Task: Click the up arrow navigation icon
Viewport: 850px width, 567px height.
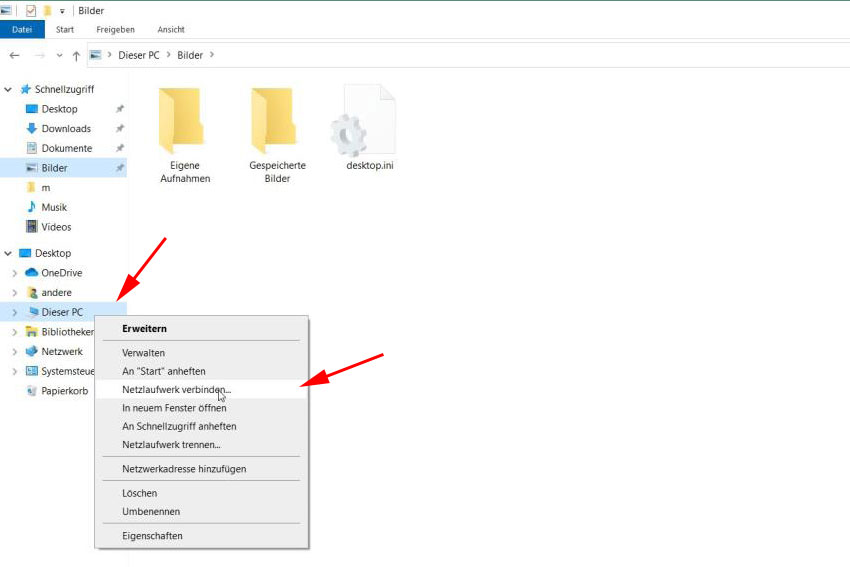Action: (x=76, y=55)
